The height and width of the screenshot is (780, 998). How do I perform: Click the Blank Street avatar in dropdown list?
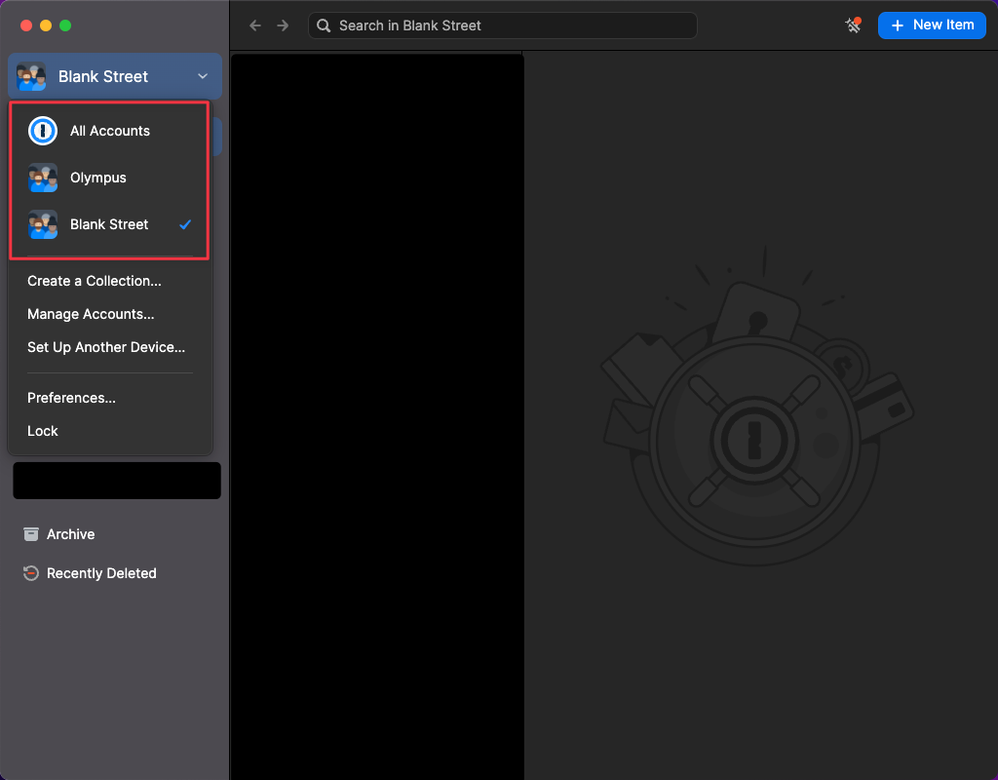tap(43, 224)
